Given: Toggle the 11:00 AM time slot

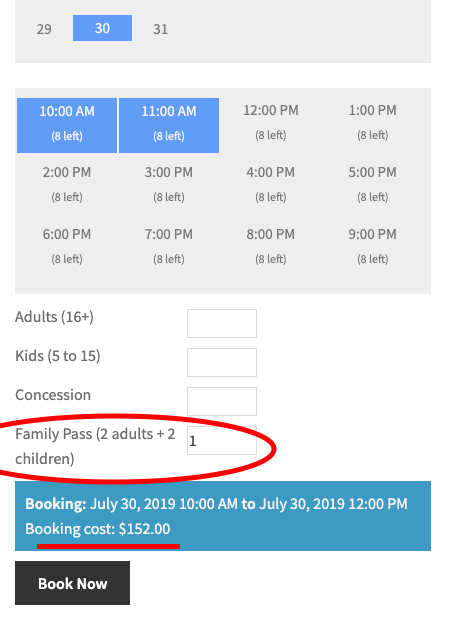Looking at the screenshot, I should click(x=169, y=125).
